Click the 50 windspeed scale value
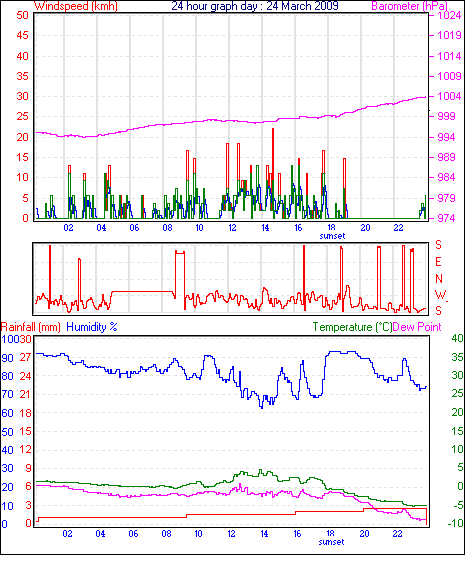Viewport: 466px width, 566px height. tap(22, 15)
